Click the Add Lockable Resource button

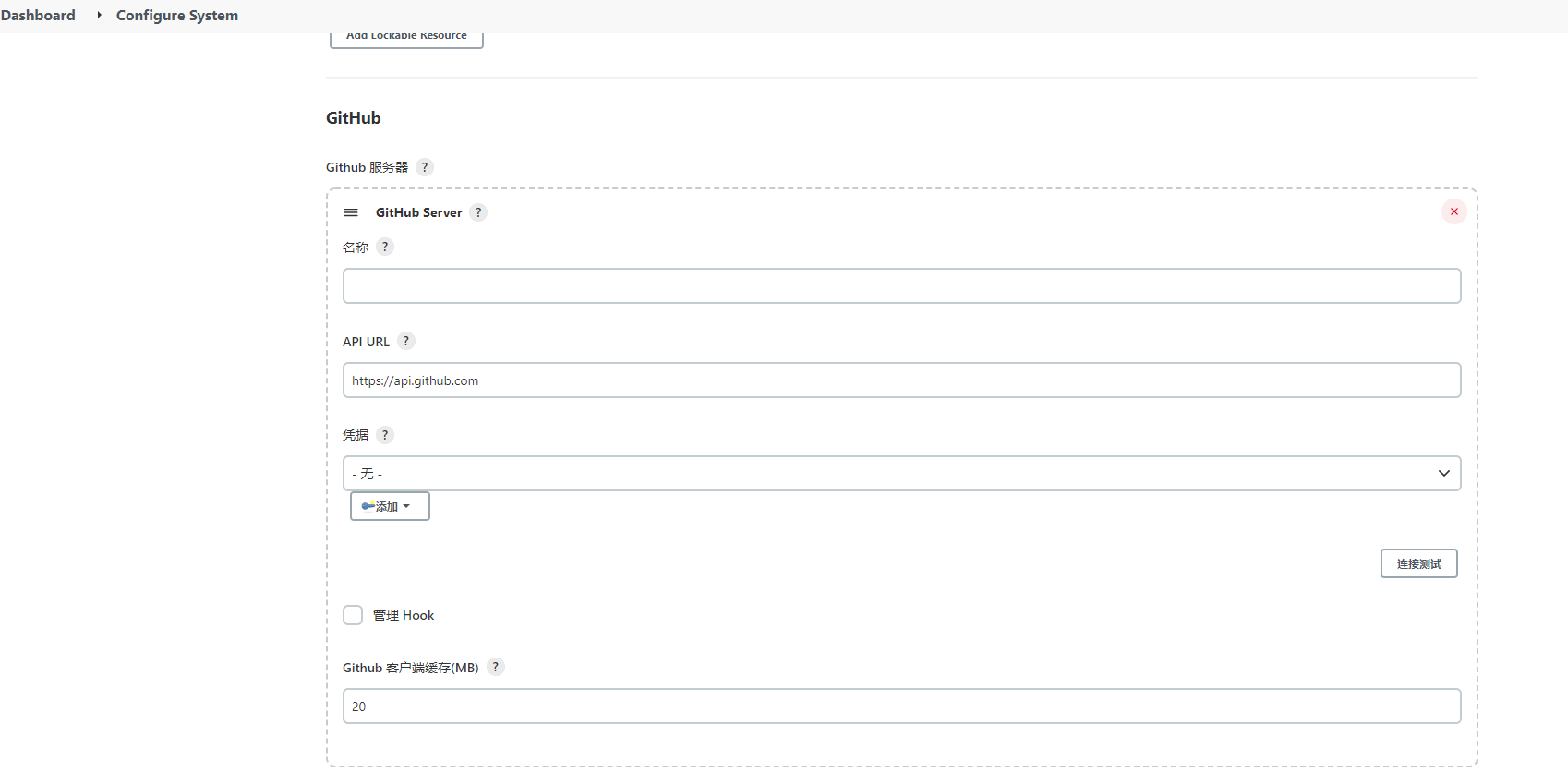[406, 38]
